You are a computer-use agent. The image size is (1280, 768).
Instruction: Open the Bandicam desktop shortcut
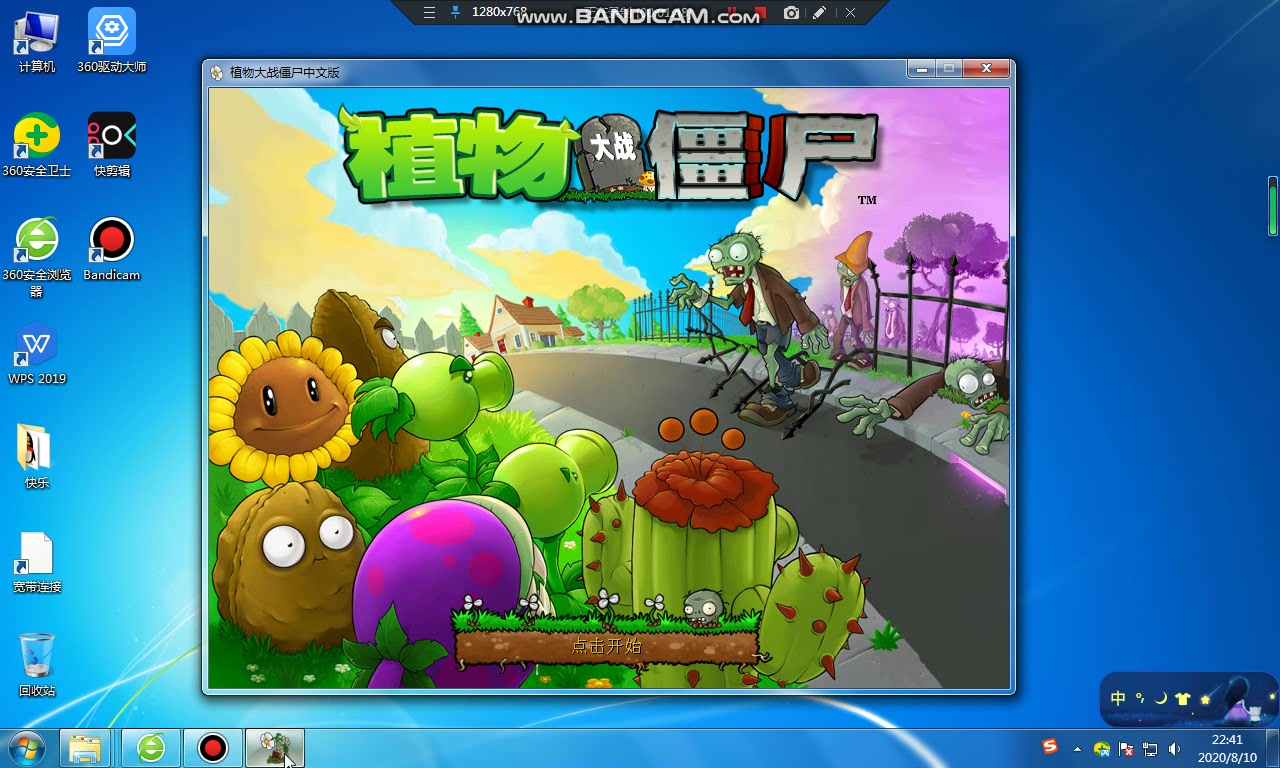112,249
